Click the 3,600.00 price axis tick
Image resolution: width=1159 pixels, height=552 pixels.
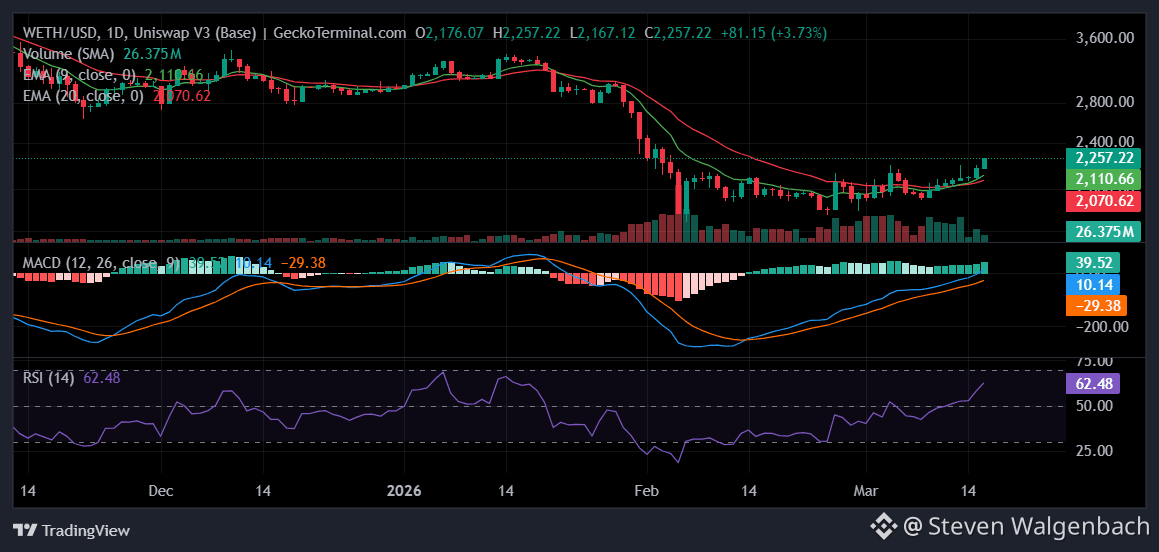1104,38
